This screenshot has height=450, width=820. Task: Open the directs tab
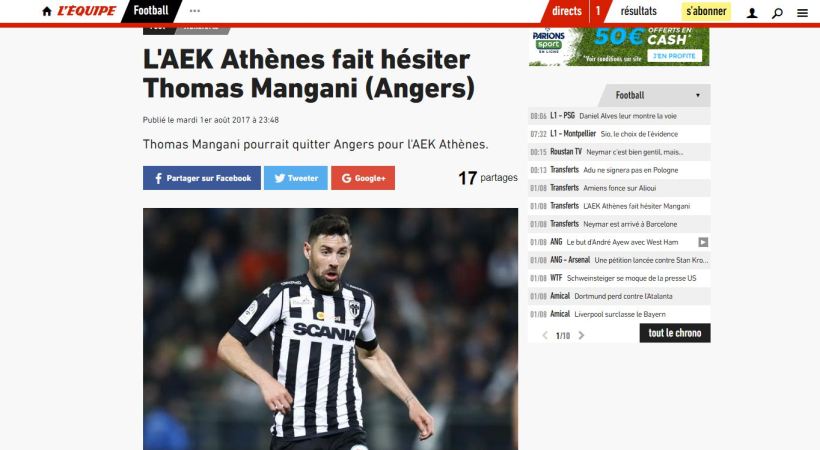567,11
